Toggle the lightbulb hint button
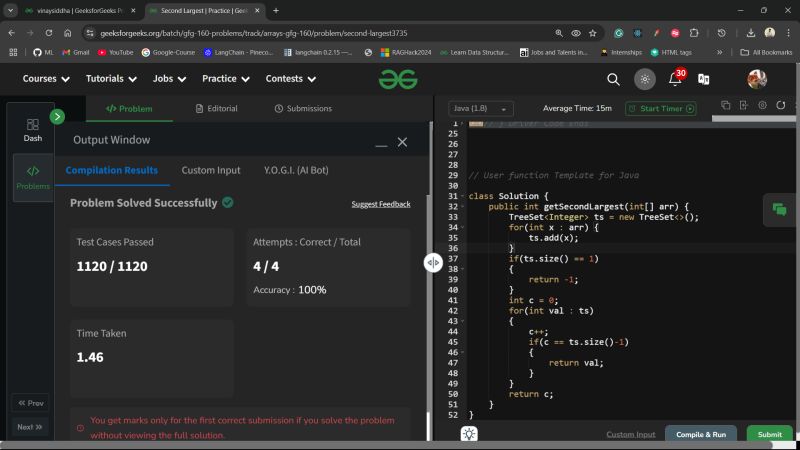 pos(468,434)
